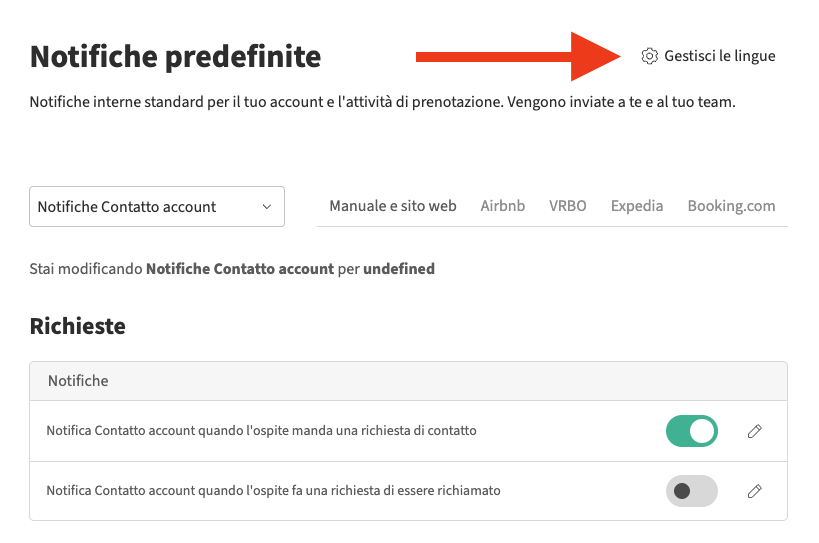Screen dimensions: 819x543
Task: Click the Notifiche predefinite page title
Action: click(x=175, y=56)
